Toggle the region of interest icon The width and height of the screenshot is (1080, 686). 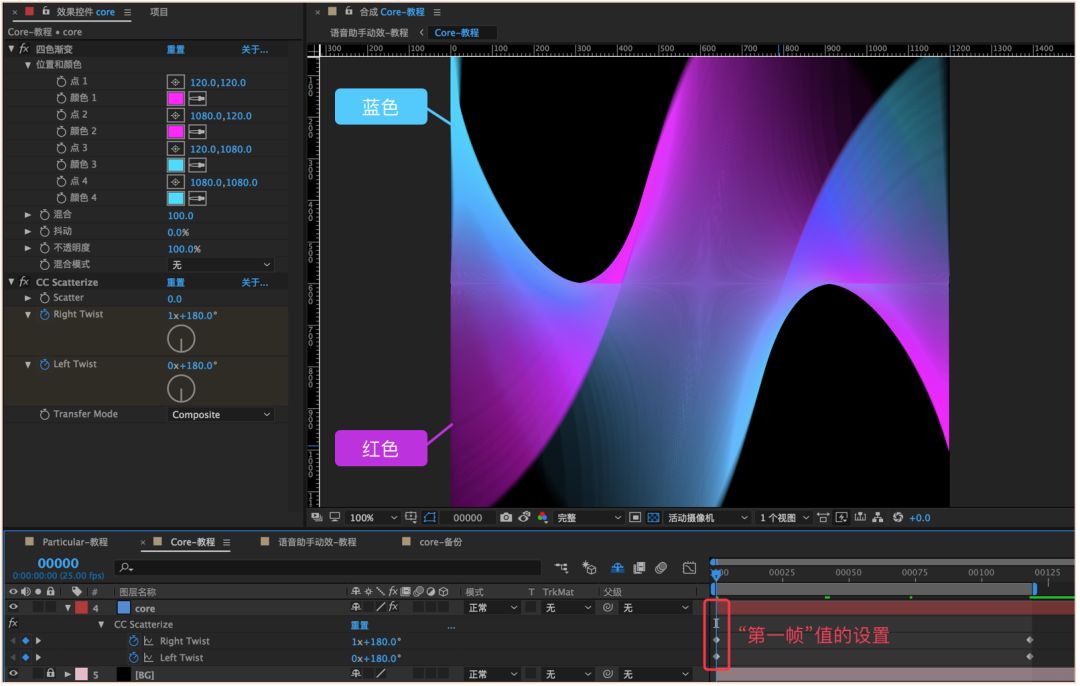point(635,518)
